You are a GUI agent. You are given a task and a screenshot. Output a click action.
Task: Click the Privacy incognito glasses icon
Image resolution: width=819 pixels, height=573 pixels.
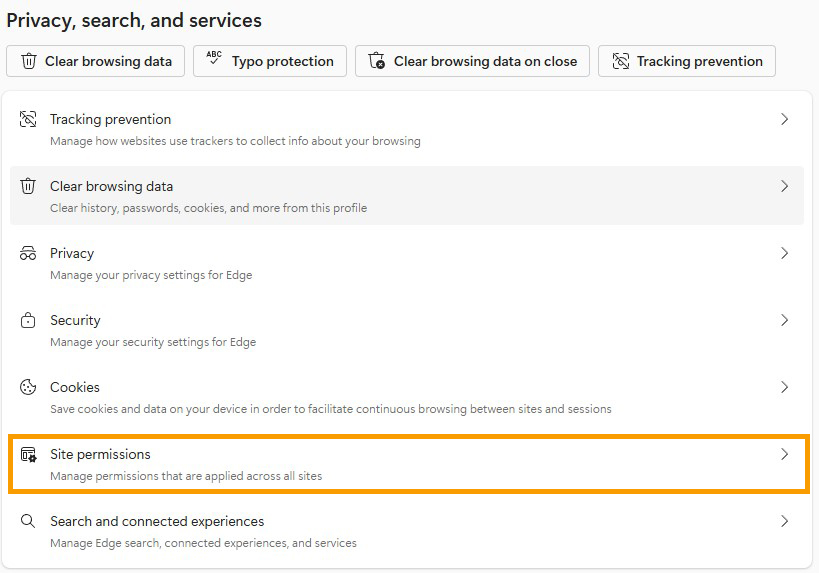28,254
